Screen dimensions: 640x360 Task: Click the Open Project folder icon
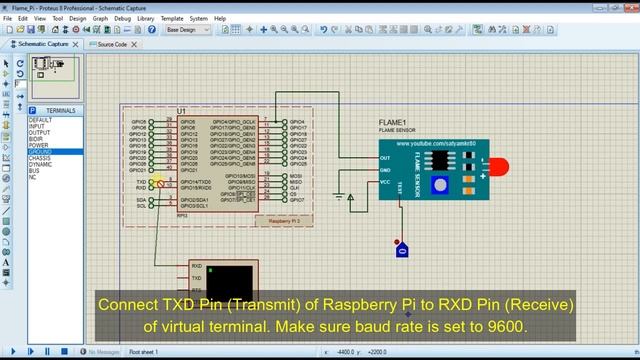point(20,30)
